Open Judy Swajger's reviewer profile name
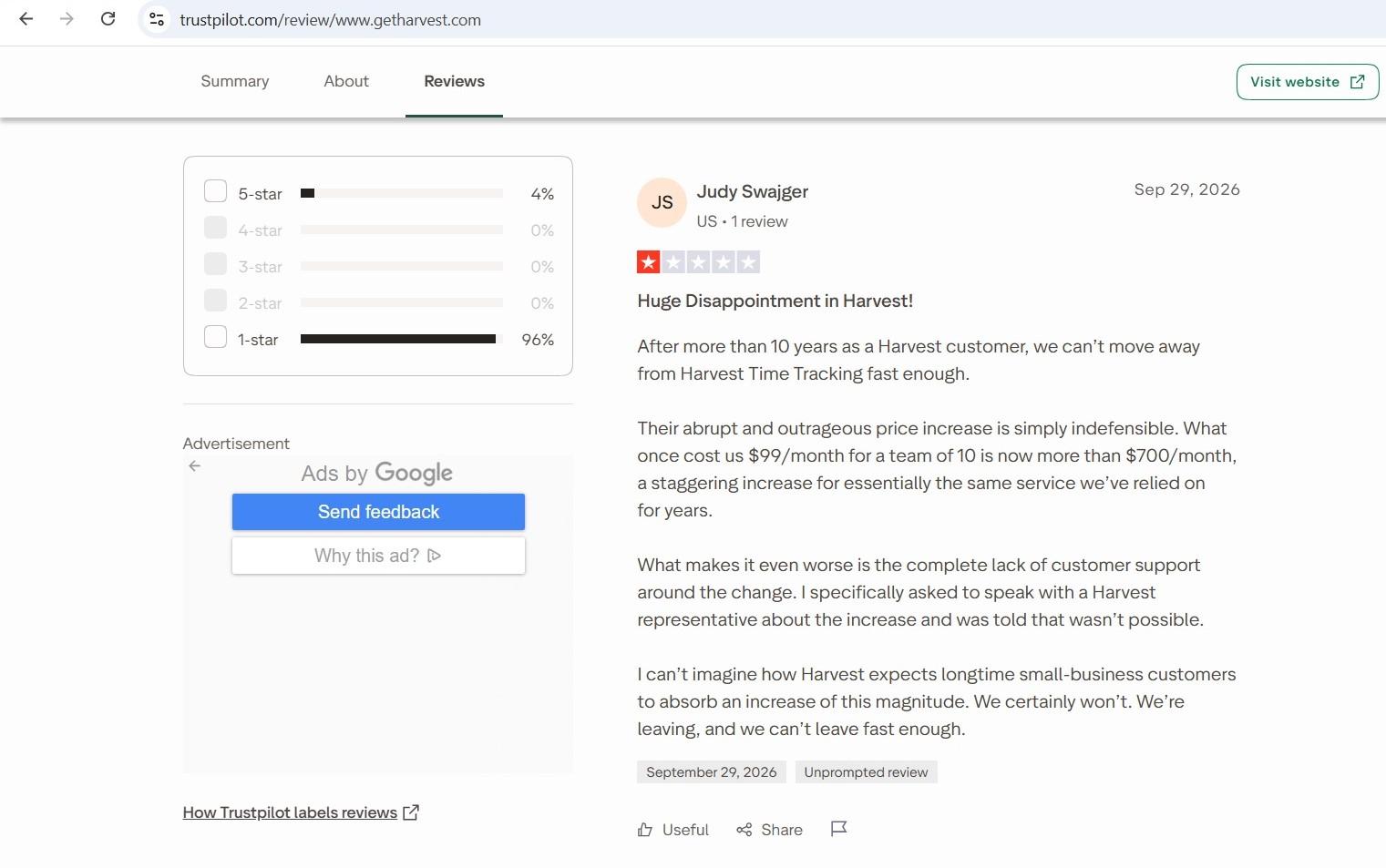The width and height of the screenshot is (1386, 868). tap(753, 191)
